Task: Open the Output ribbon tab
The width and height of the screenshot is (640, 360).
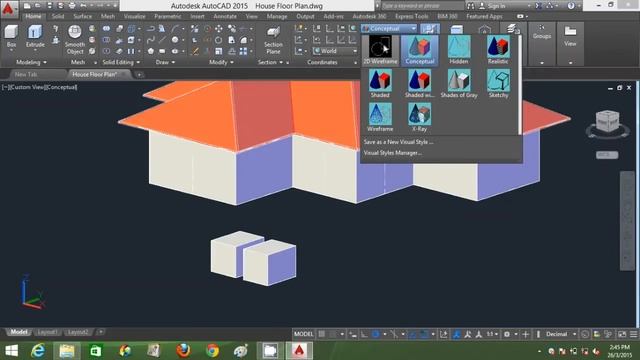Action: (305, 16)
